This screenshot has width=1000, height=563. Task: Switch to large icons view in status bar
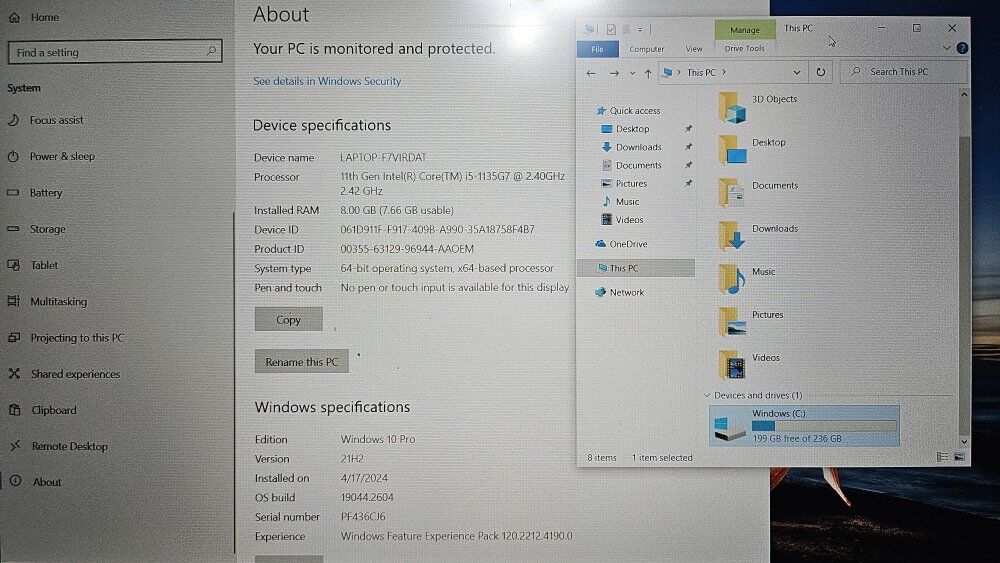click(x=960, y=457)
